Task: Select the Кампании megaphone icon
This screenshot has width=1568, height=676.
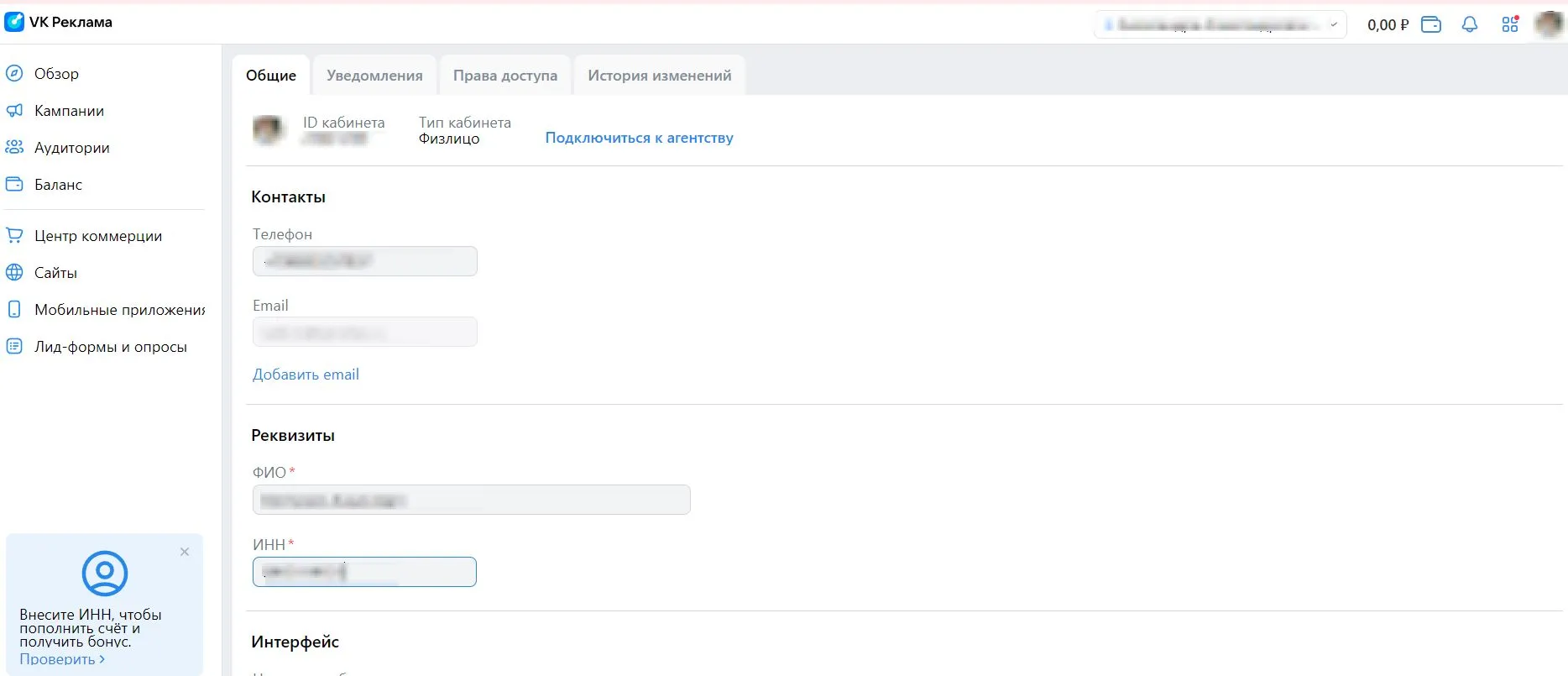Action: pos(14,110)
